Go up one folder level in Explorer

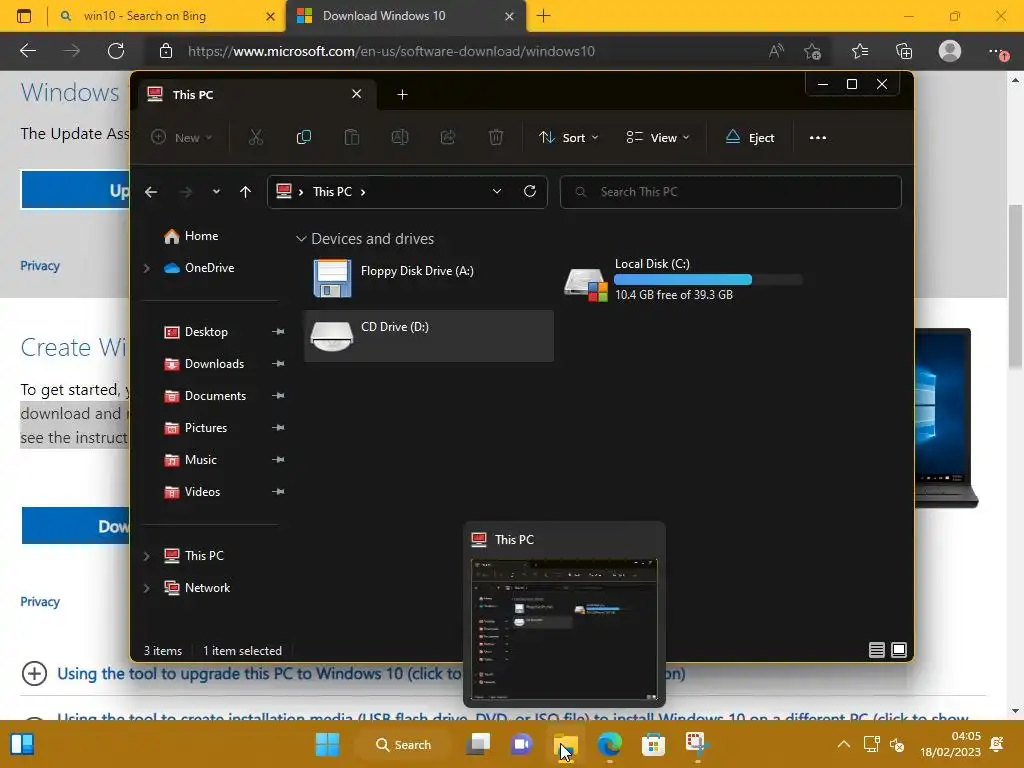tap(246, 192)
